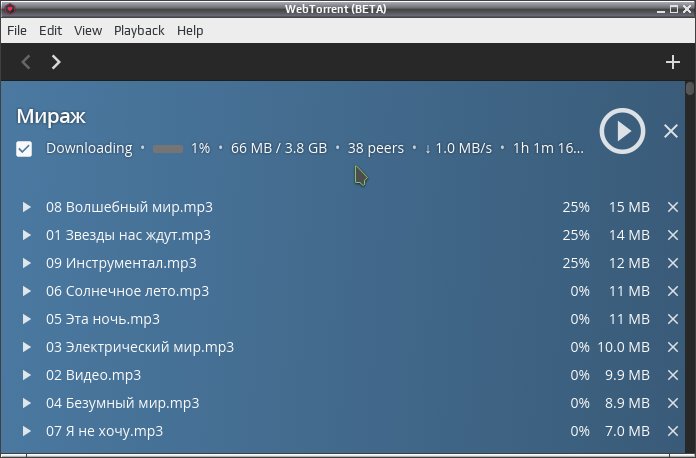Open the File menu
This screenshot has height=458, width=696.
17,31
